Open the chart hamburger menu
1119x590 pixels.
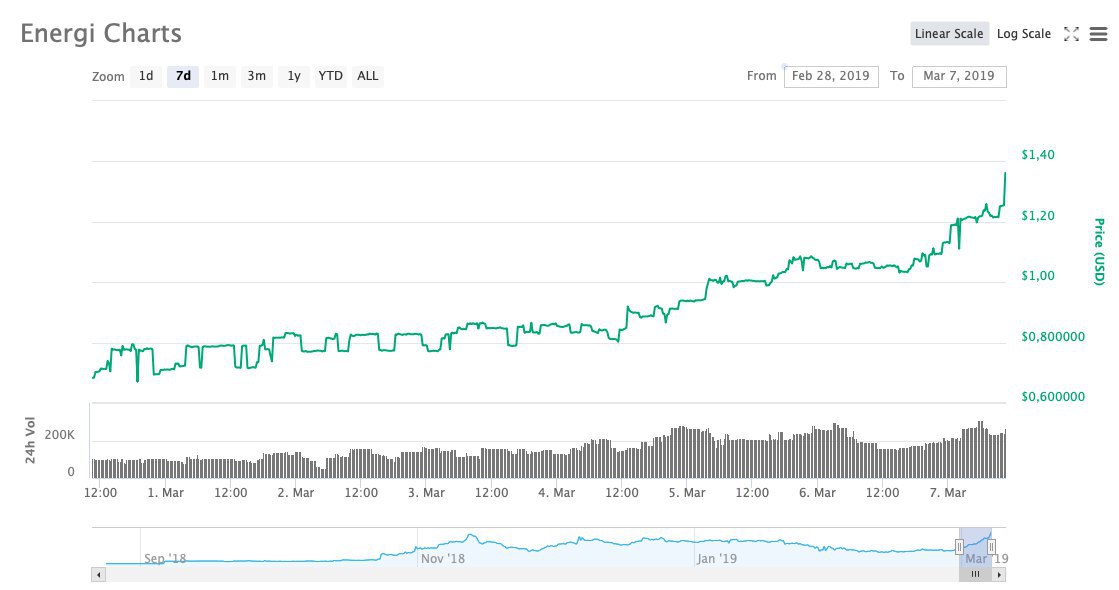click(1098, 34)
